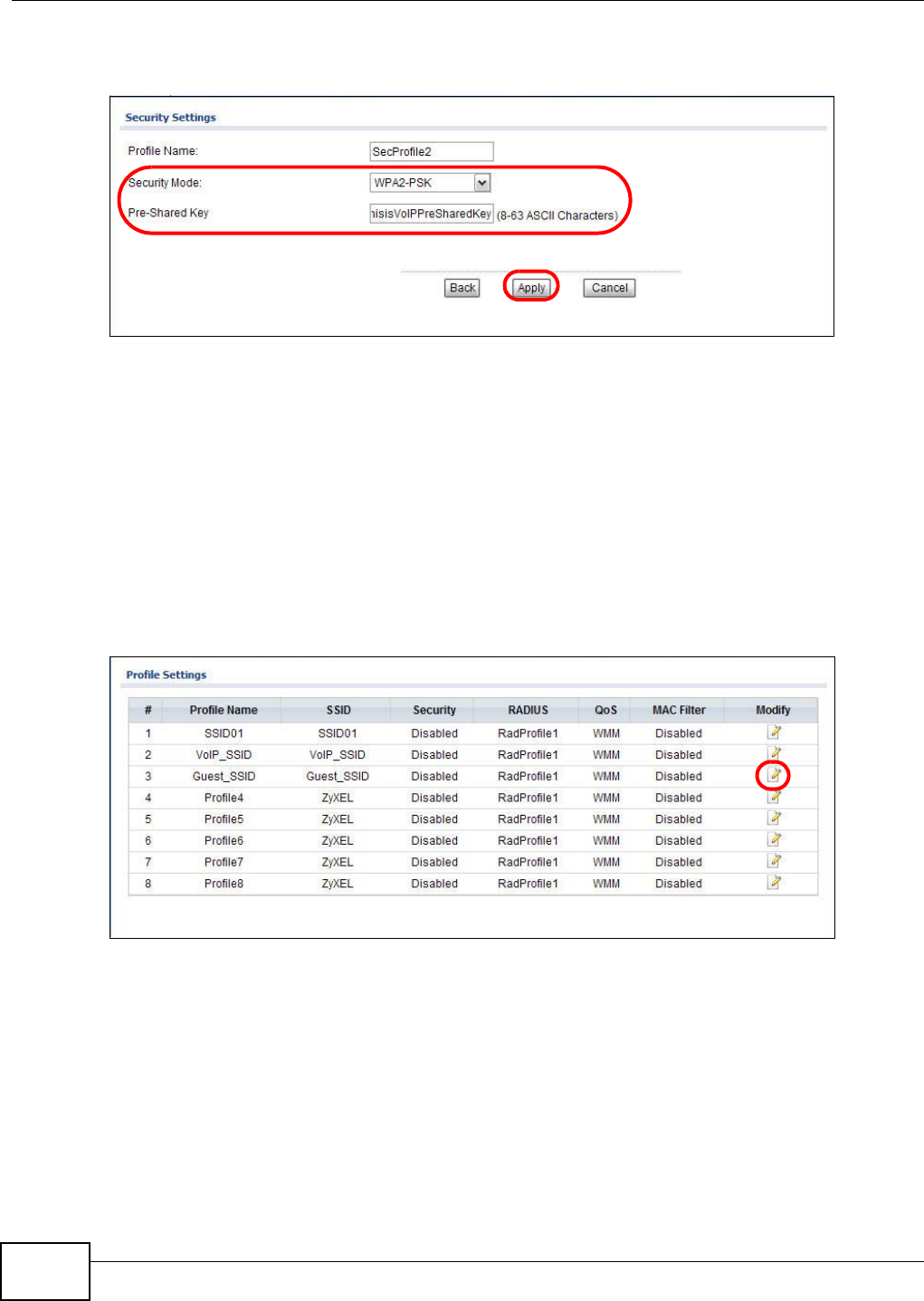Modify Profile4 using its edit icon
The image size is (924, 1301).
[774, 797]
